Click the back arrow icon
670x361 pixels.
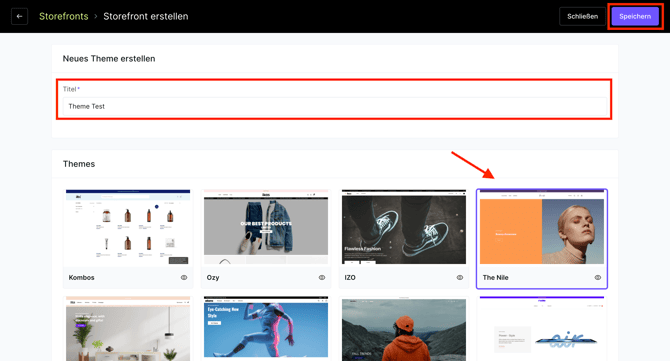pos(19,16)
